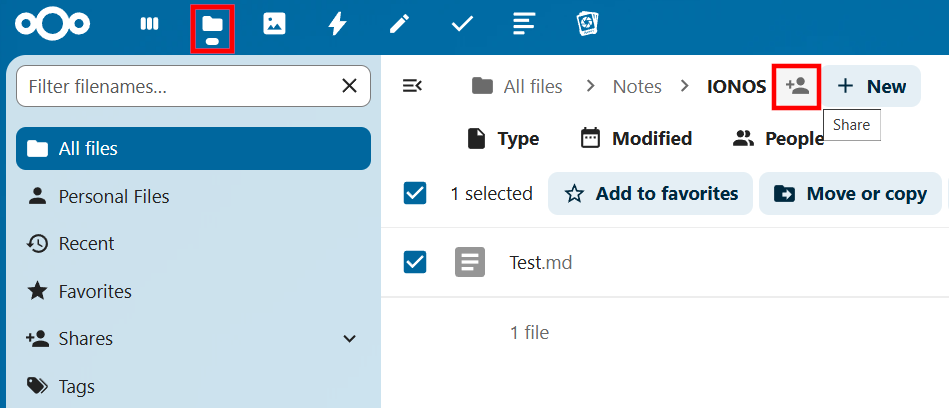
Task: Open the Deck cards app icon
Action: click(587, 24)
